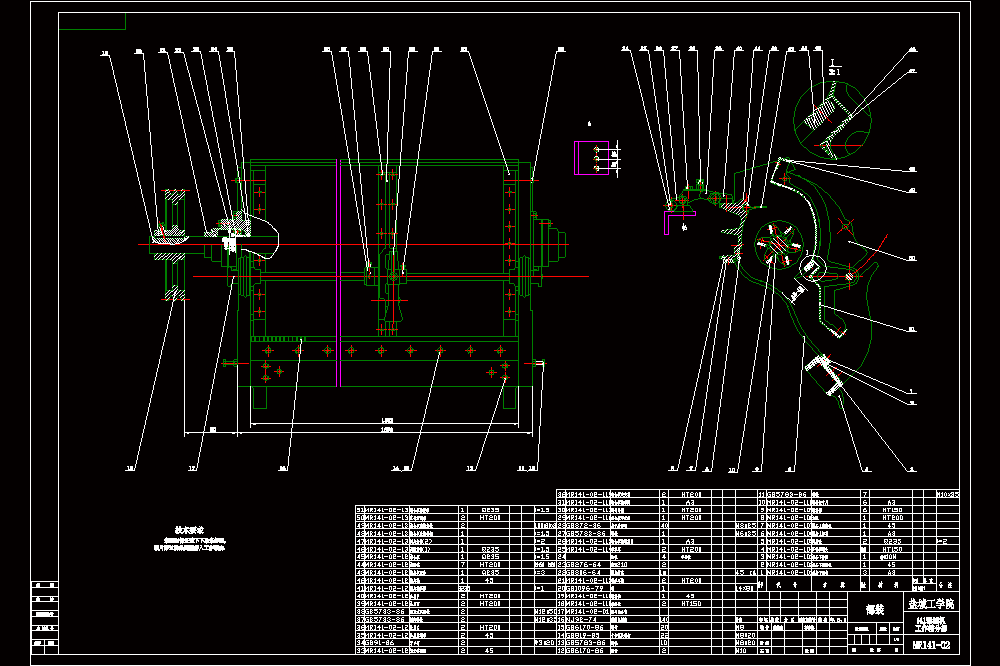The height and width of the screenshot is (666, 1000).
Task: Click the MR141-02 drawing number cell
Action: point(932,645)
